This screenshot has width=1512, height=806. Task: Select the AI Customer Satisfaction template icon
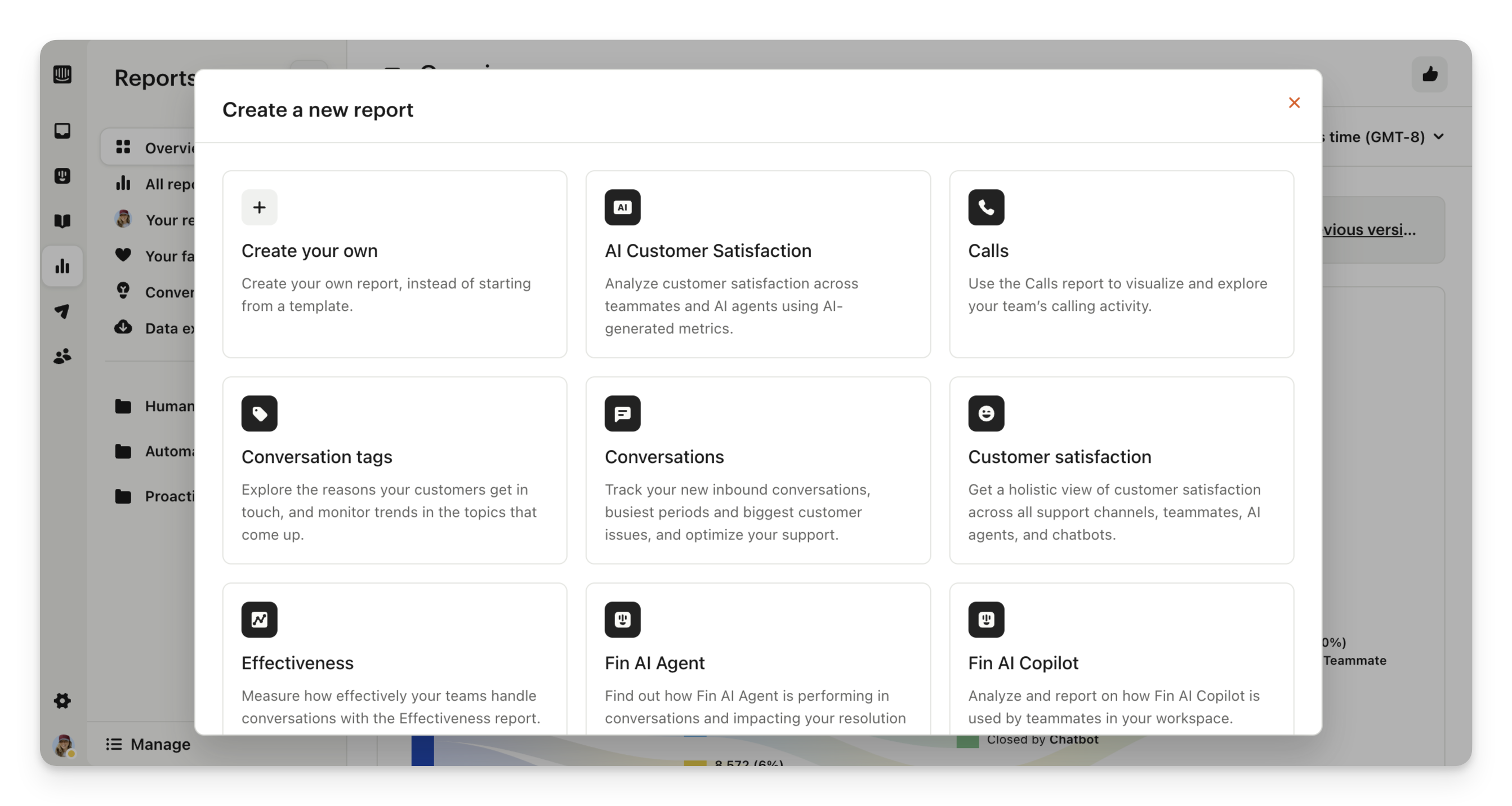coord(622,207)
